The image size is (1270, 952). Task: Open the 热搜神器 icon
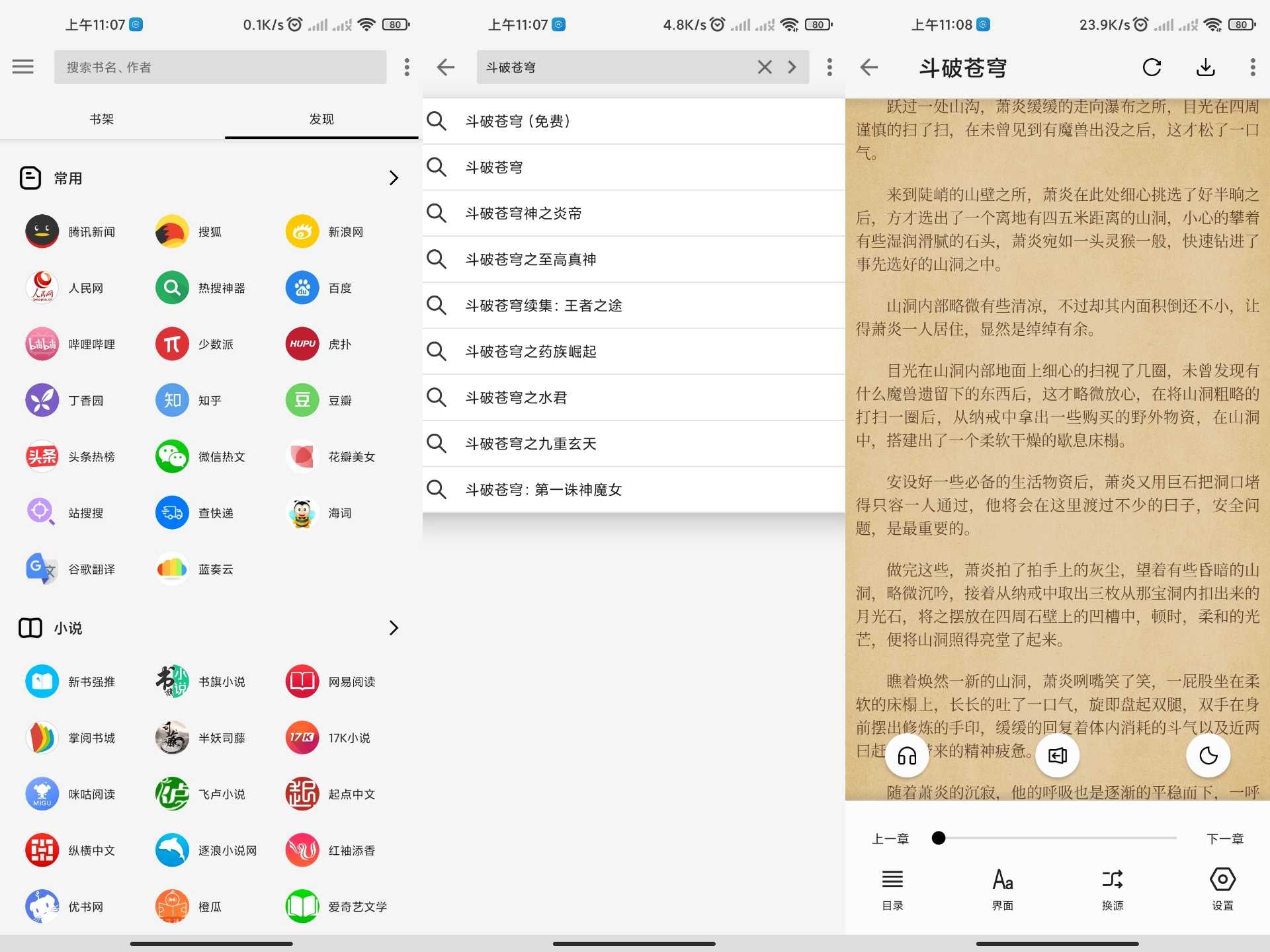pos(172,288)
